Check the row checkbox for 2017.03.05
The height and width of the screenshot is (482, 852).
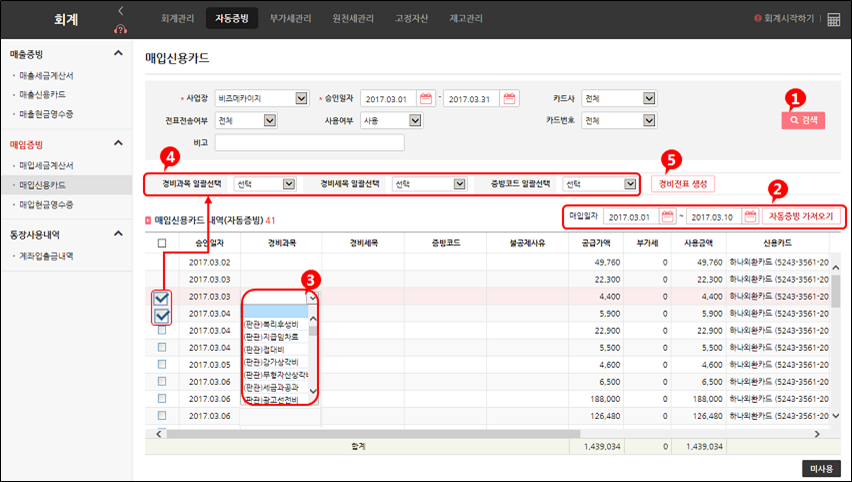tap(162, 365)
